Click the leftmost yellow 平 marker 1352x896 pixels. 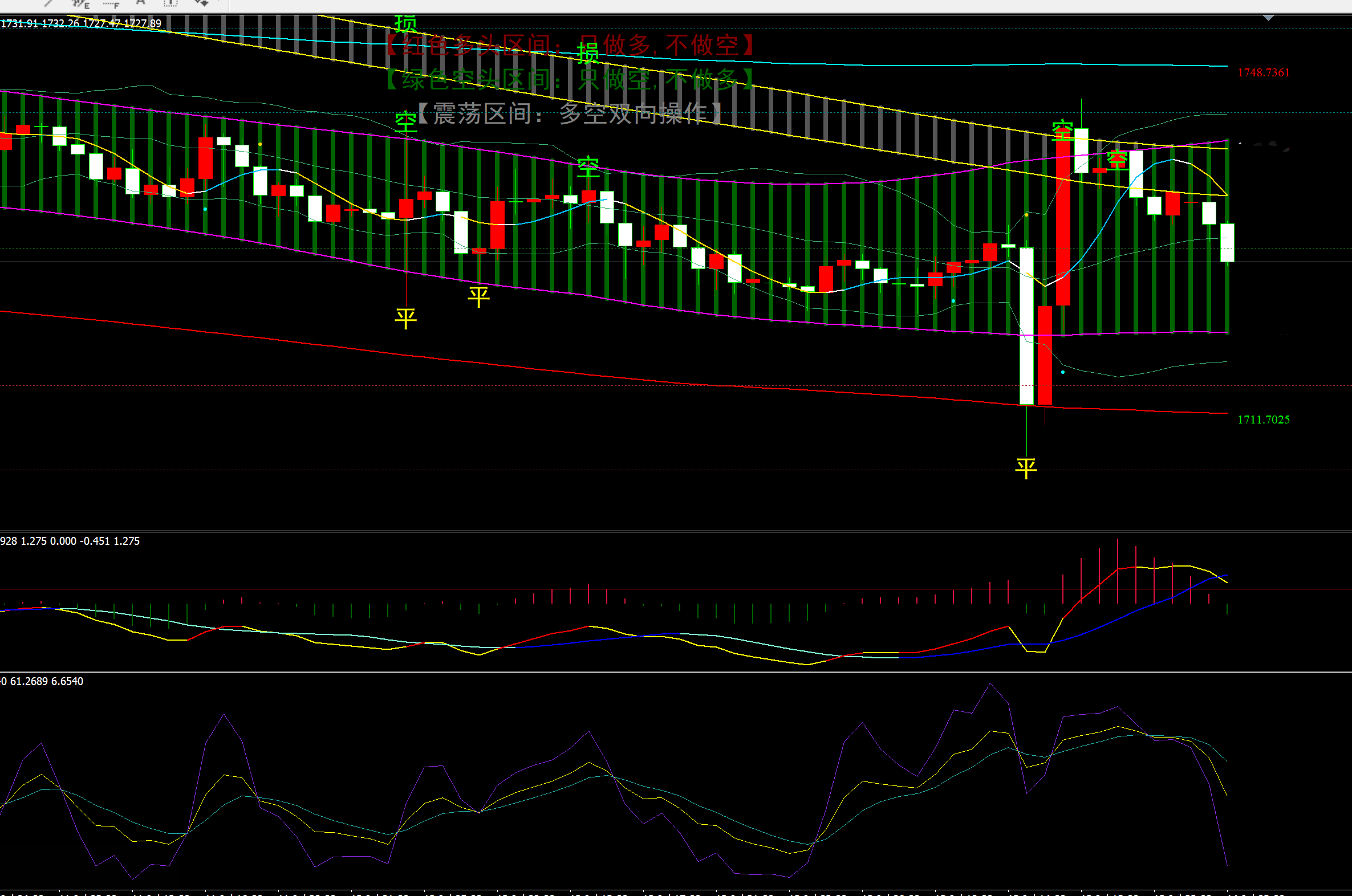[x=405, y=317]
